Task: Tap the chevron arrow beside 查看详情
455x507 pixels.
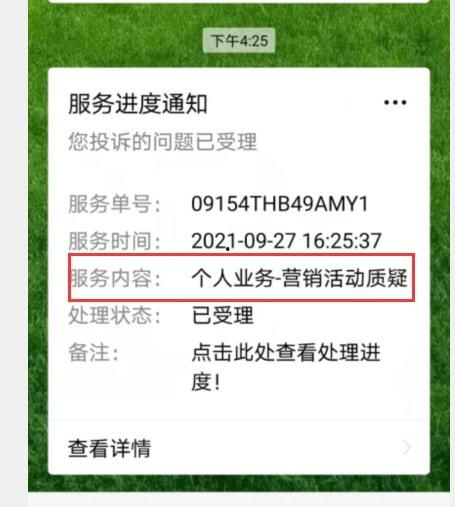Action: [x=407, y=447]
